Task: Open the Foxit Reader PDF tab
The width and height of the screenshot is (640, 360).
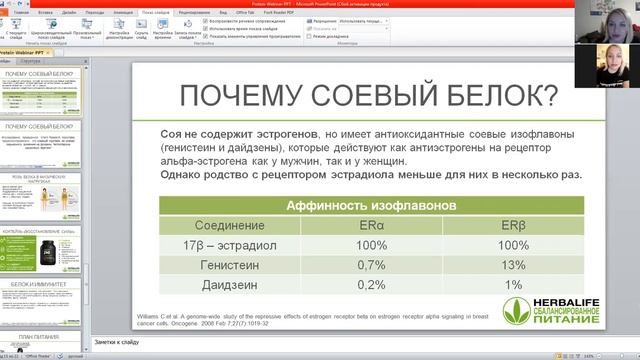Action: coord(279,13)
